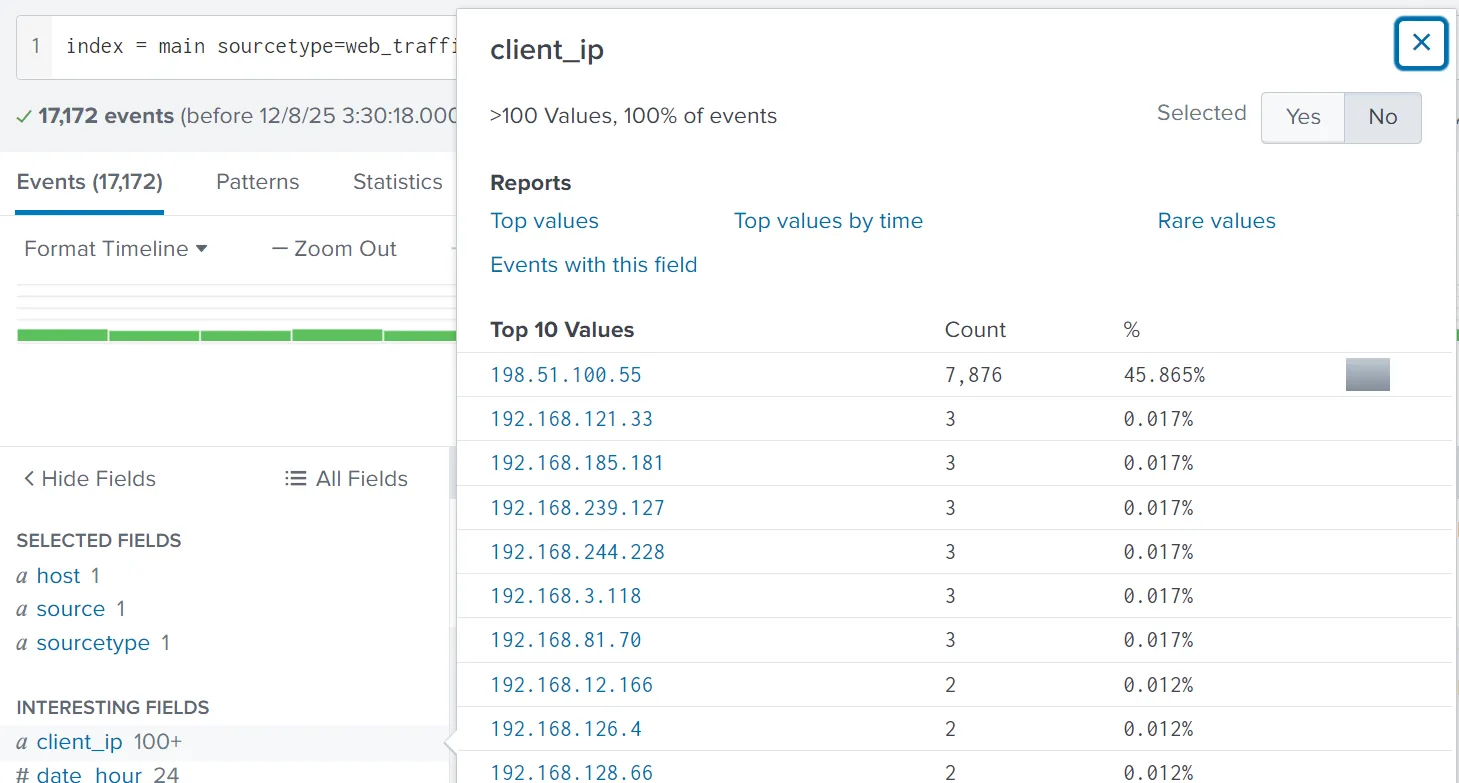
Task: Filter by IP 198.51.100.55
Action: 566,375
